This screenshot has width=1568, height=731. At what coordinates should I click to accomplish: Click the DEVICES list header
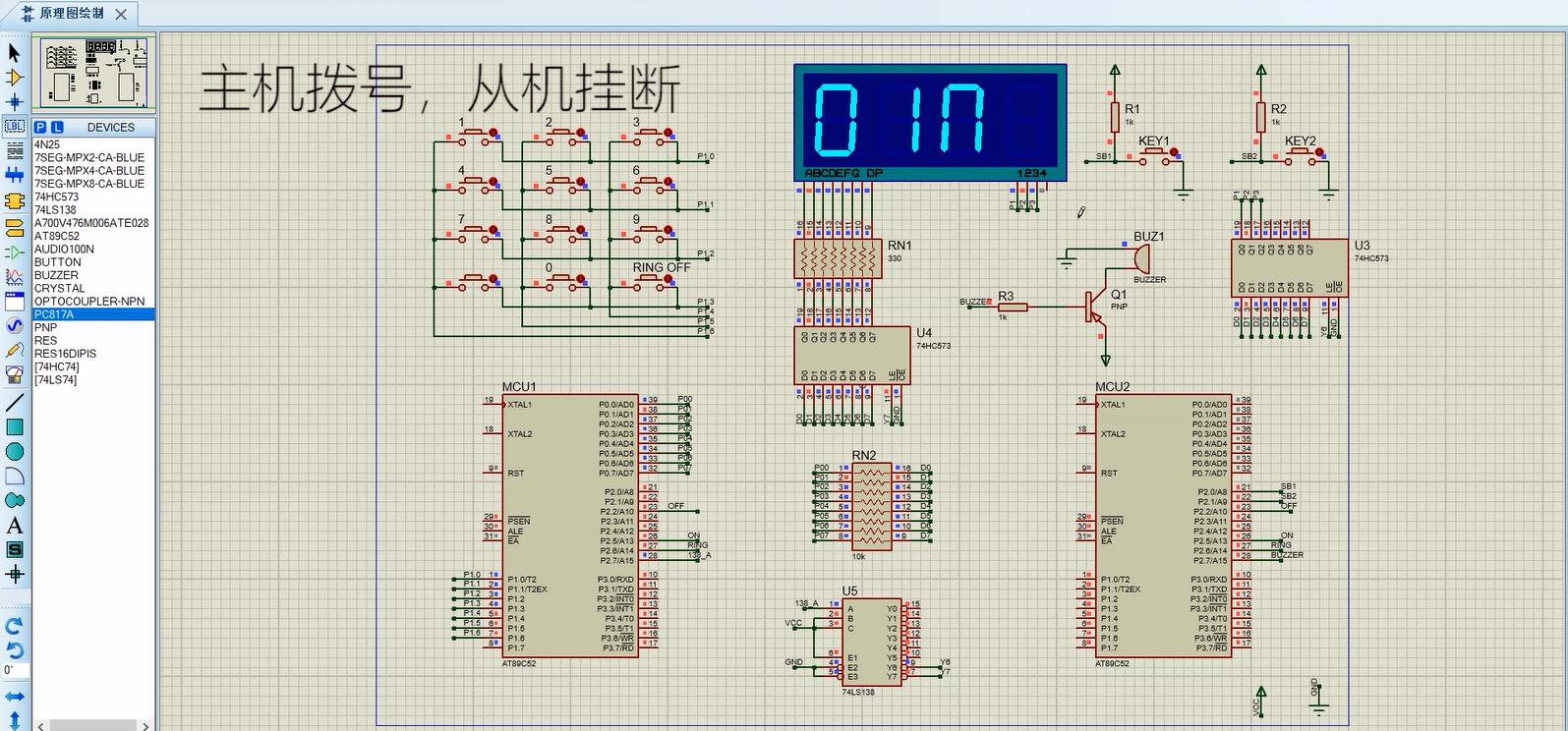pos(110,127)
